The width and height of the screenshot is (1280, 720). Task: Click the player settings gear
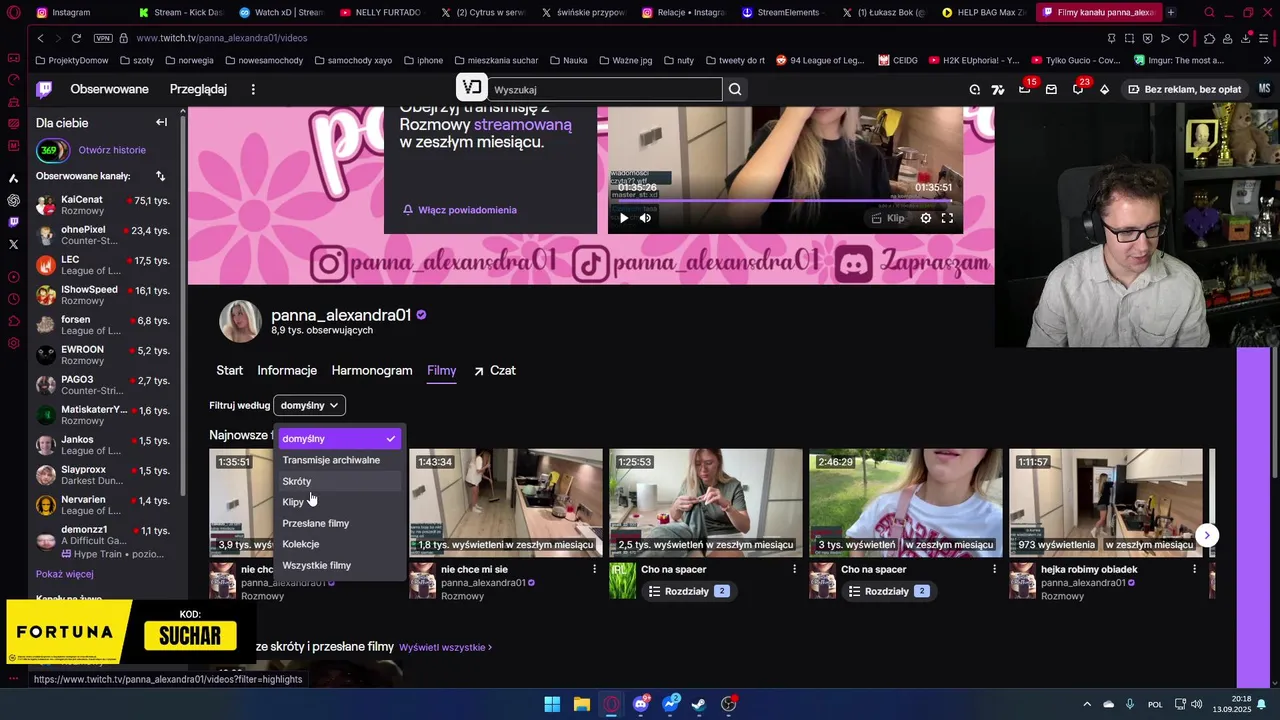(x=926, y=218)
